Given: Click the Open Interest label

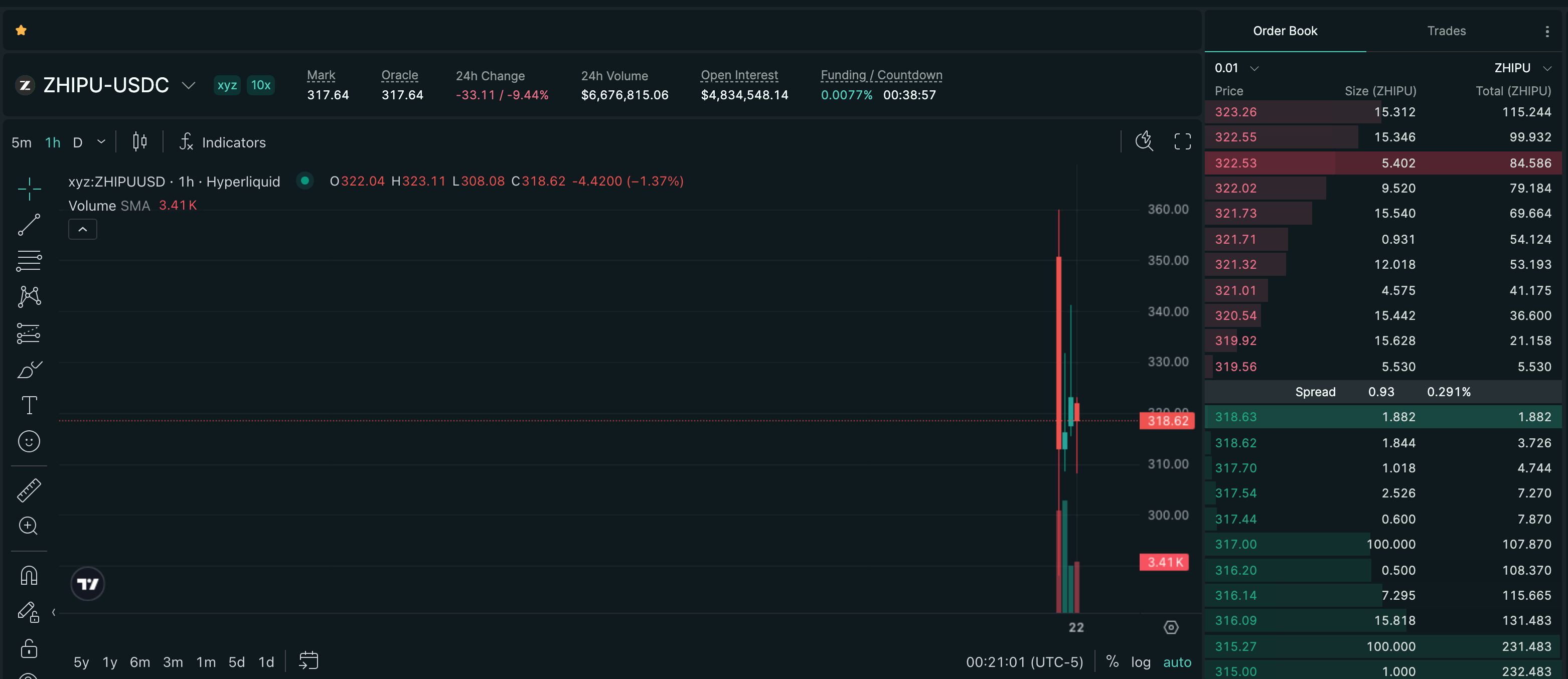Looking at the screenshot, I should (x=739, y=75).
